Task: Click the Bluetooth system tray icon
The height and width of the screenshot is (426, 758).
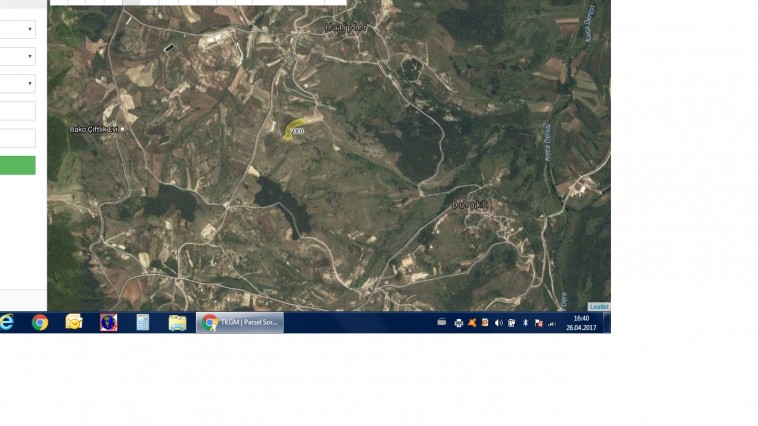Action: coord(525,323)
